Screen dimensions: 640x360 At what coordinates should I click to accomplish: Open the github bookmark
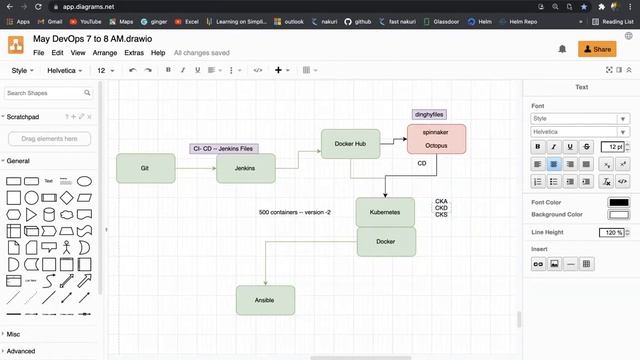(358, 22)
